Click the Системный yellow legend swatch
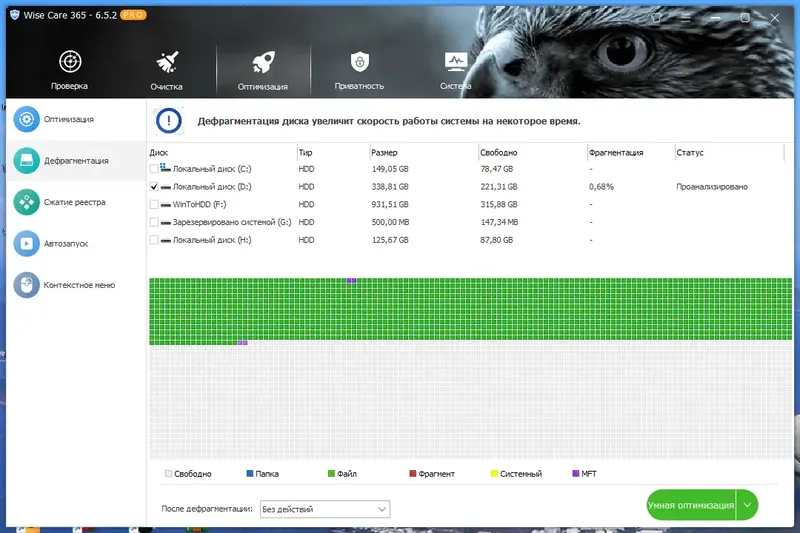 494,474
